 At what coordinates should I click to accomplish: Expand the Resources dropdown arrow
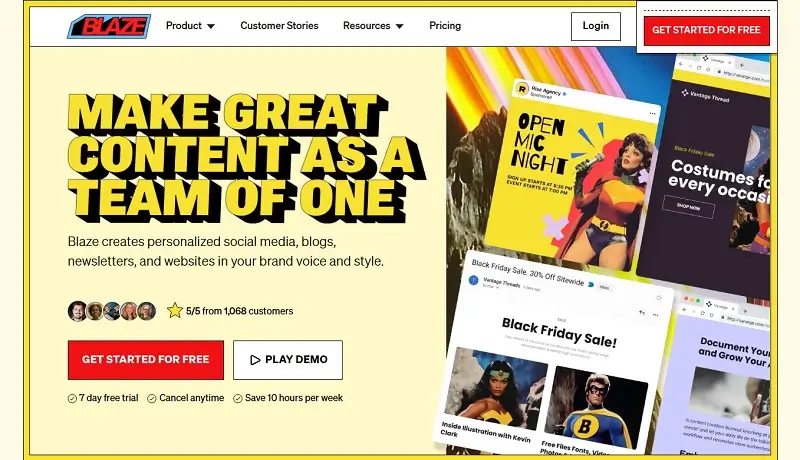pyautogui.click(x=399, y=27)
